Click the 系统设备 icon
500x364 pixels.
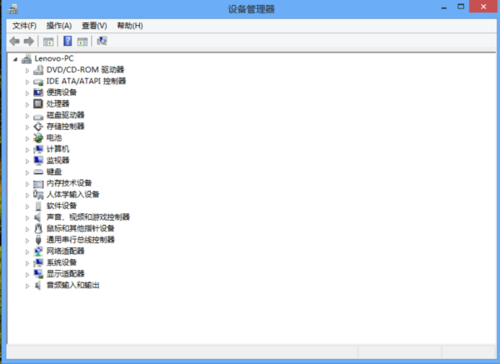38,263
